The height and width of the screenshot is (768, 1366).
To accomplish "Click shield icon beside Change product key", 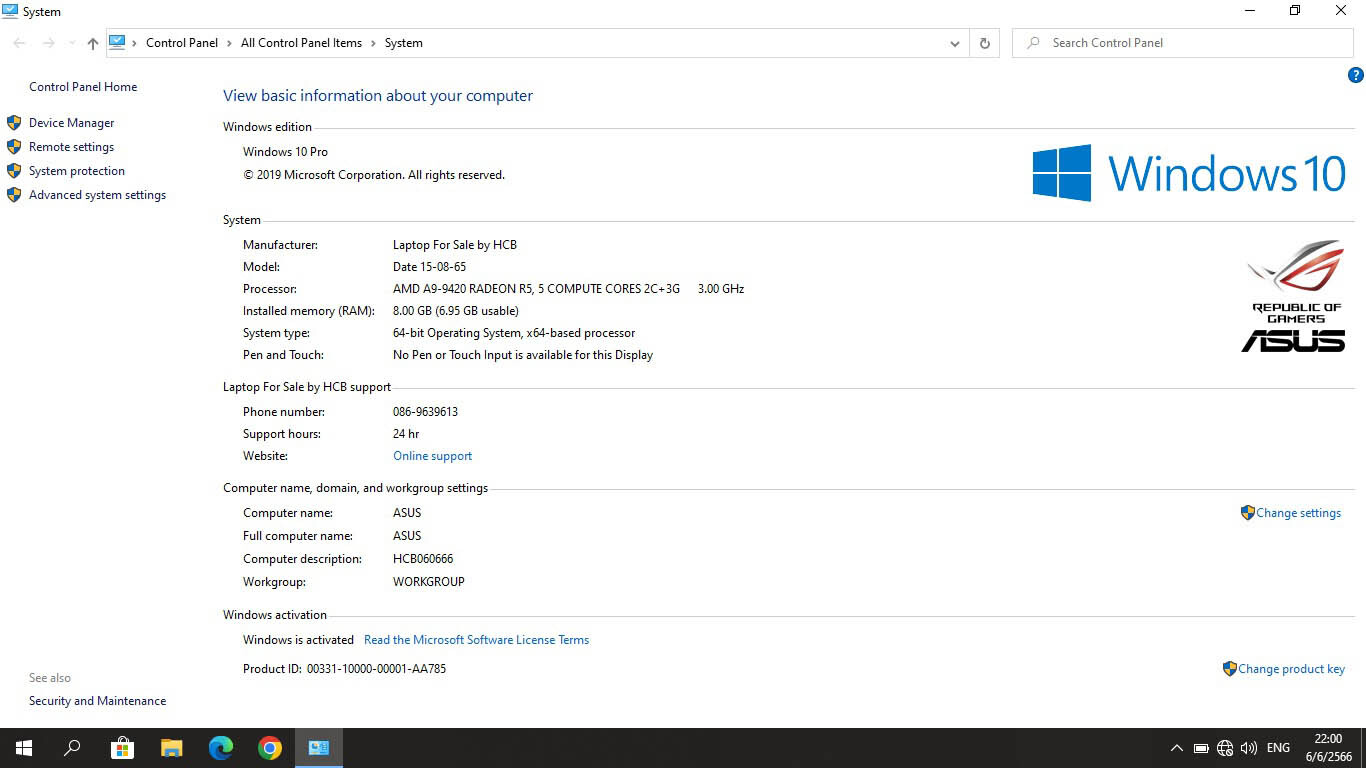I will (x=1229, y=669).
